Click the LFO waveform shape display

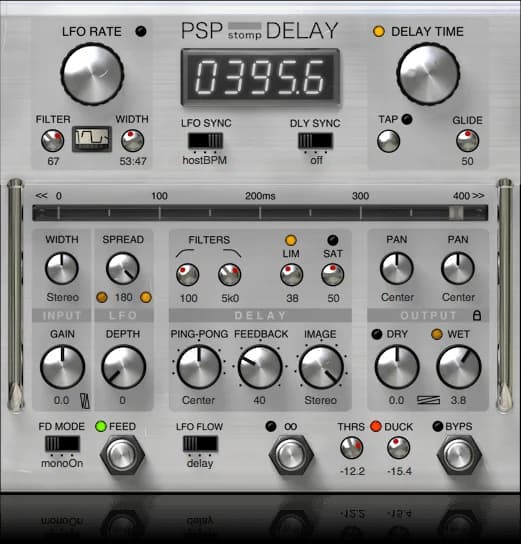[92, 139]
